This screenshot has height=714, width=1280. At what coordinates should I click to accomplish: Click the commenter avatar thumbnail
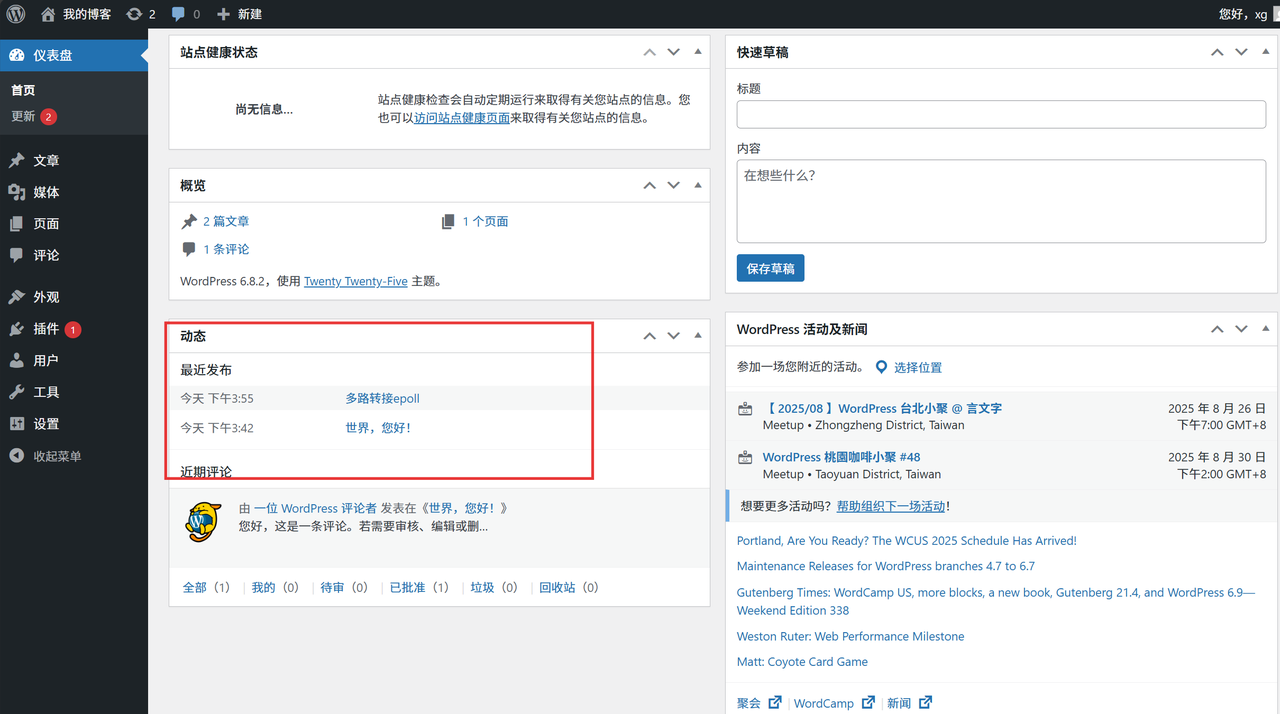pyautogui.click(x=203, y=521)
